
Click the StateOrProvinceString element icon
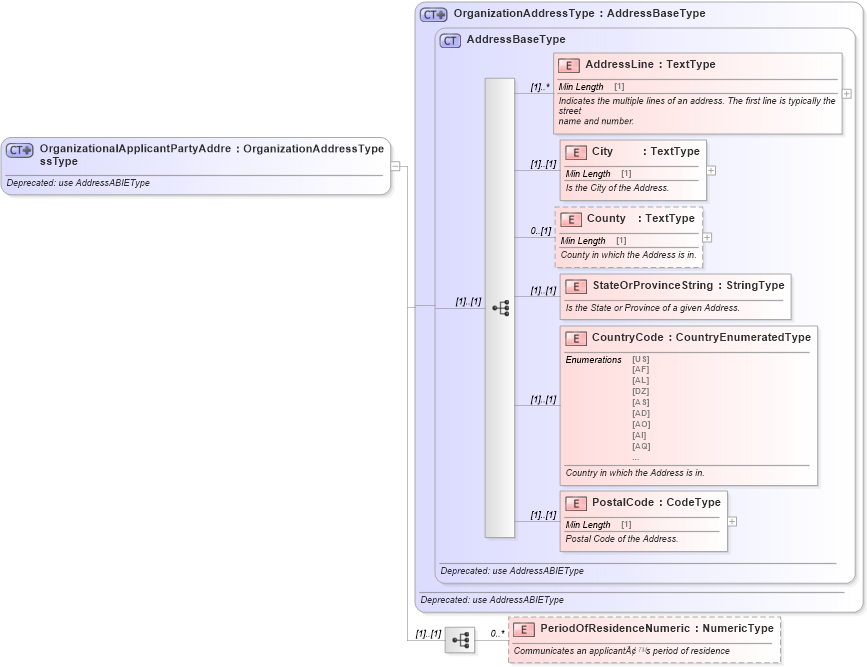point(576,286)
